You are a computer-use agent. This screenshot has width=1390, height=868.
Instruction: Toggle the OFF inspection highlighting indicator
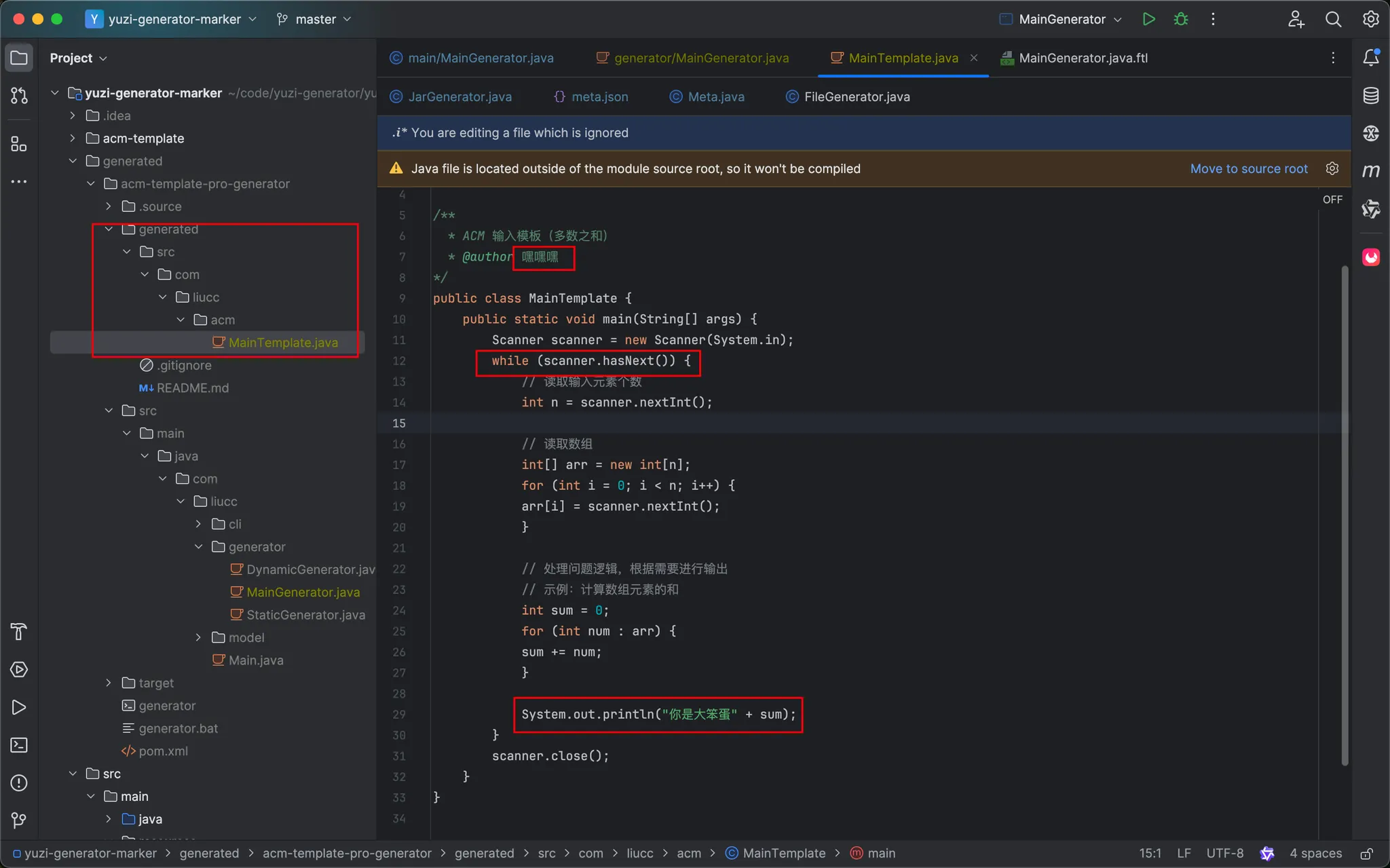1332,200
